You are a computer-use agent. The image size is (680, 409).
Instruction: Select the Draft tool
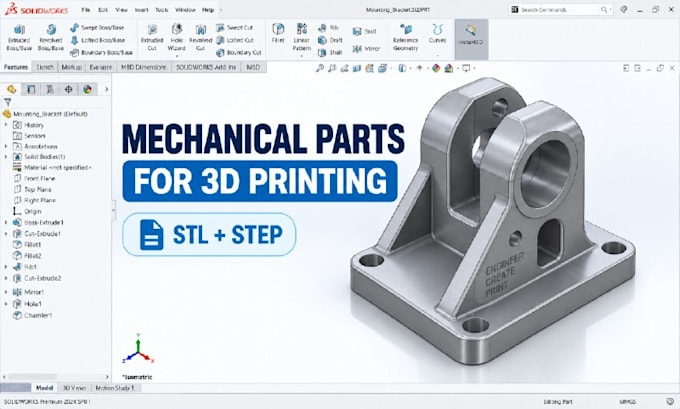[x=330, y=40]
